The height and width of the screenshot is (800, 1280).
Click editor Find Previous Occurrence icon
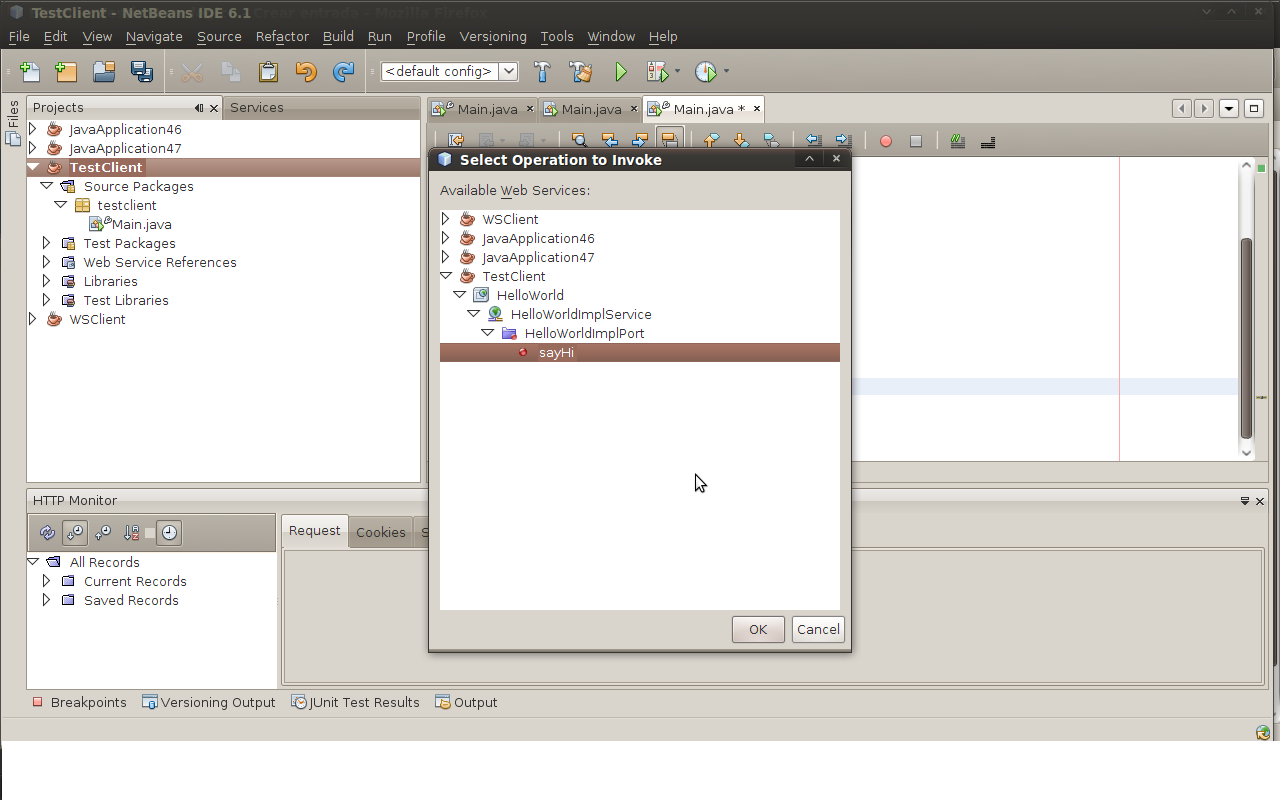point(609,141)
